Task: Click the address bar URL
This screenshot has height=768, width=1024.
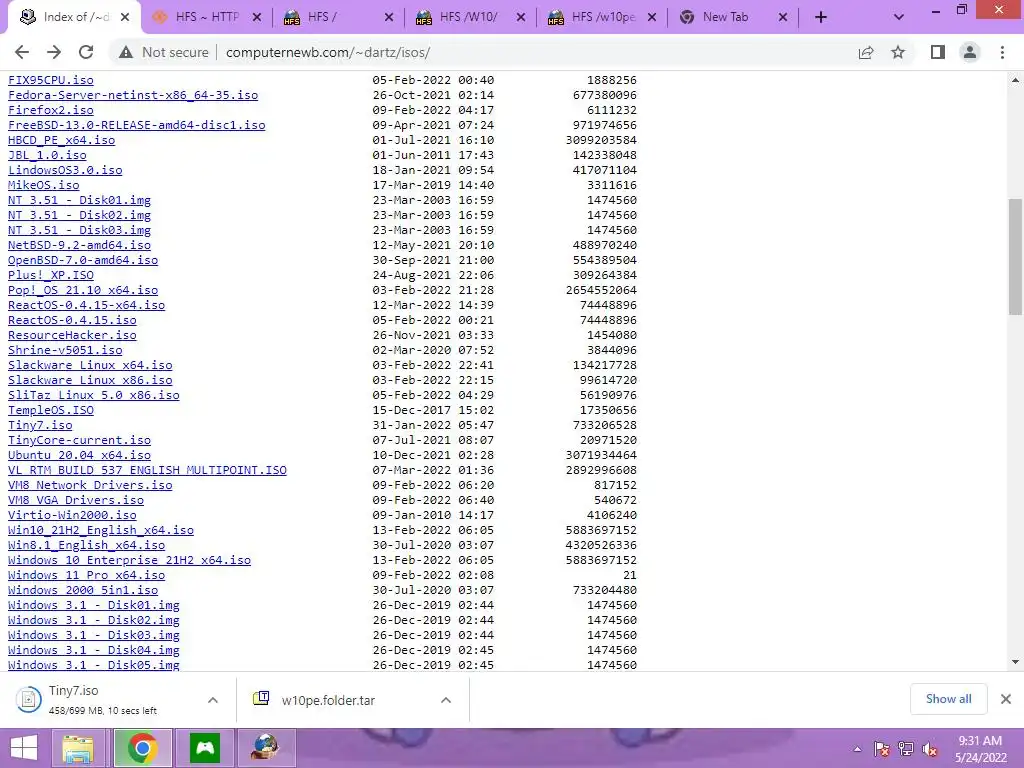Action: [328, 52]
